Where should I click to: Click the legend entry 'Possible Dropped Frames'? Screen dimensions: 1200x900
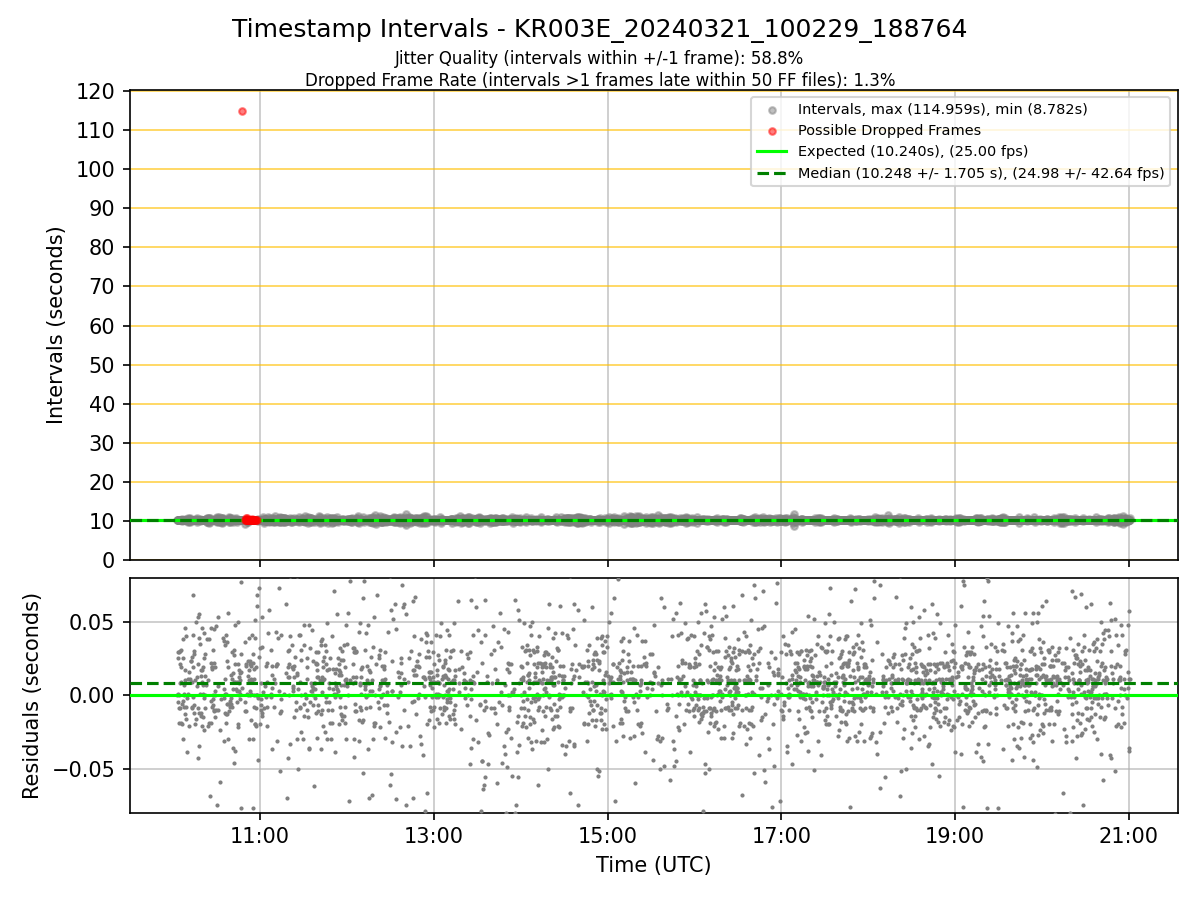point(889,130)
